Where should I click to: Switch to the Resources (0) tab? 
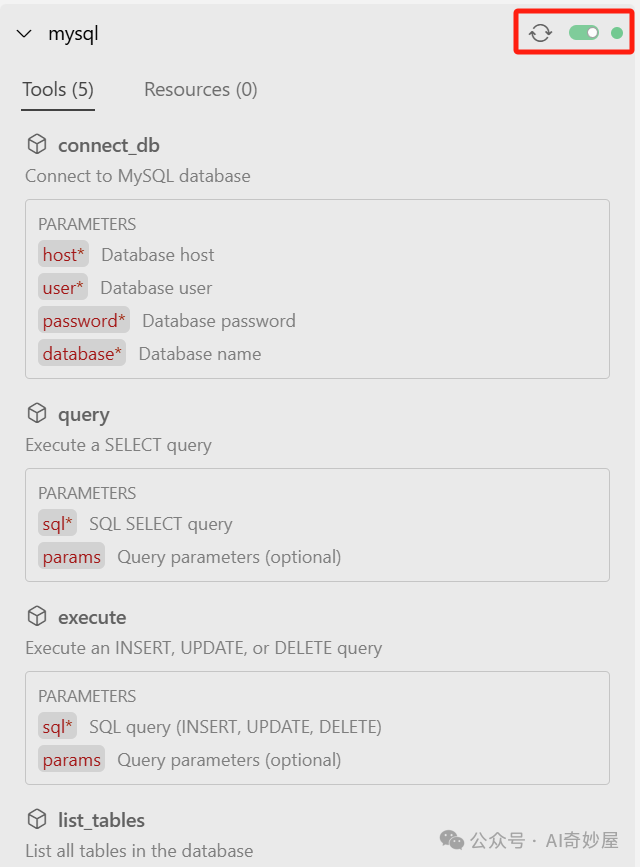click(x=200, y=90)
